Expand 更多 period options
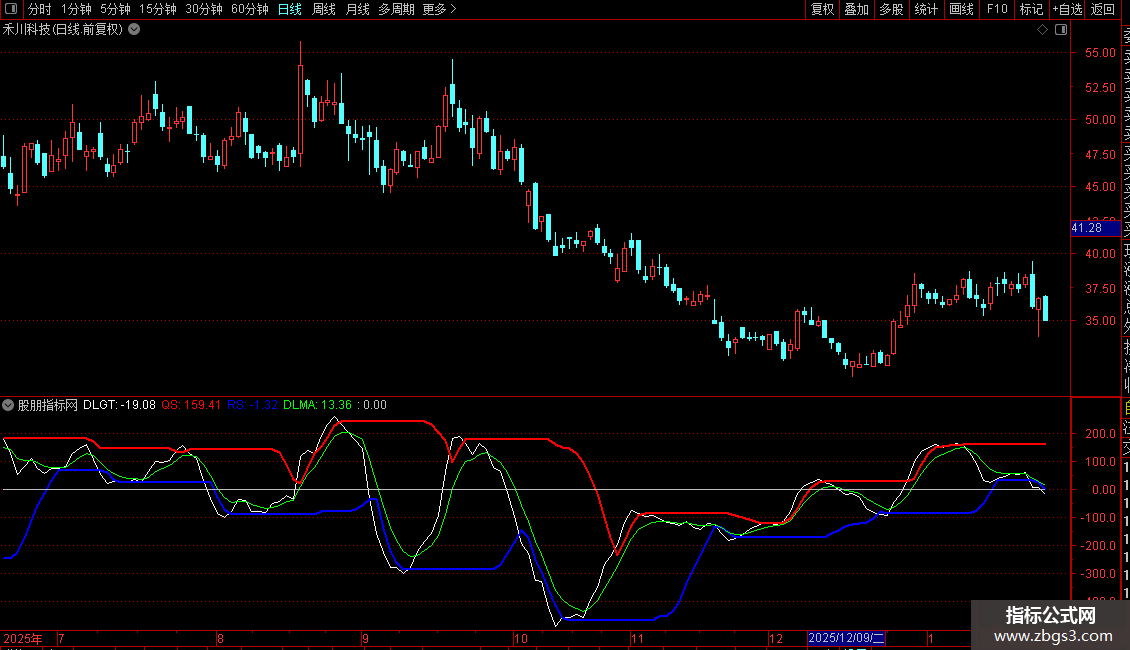The width and height of the screenshot is (1130, 650). point(439,9)
